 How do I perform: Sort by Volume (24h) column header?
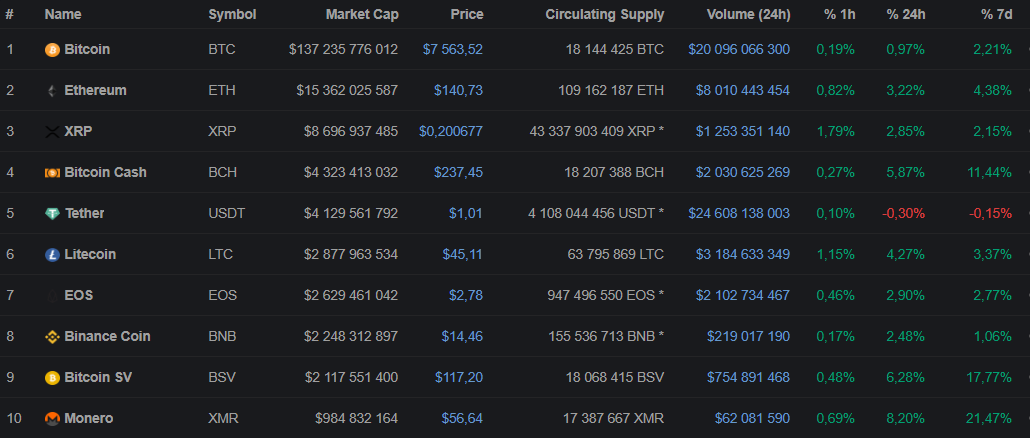[748, 15]
